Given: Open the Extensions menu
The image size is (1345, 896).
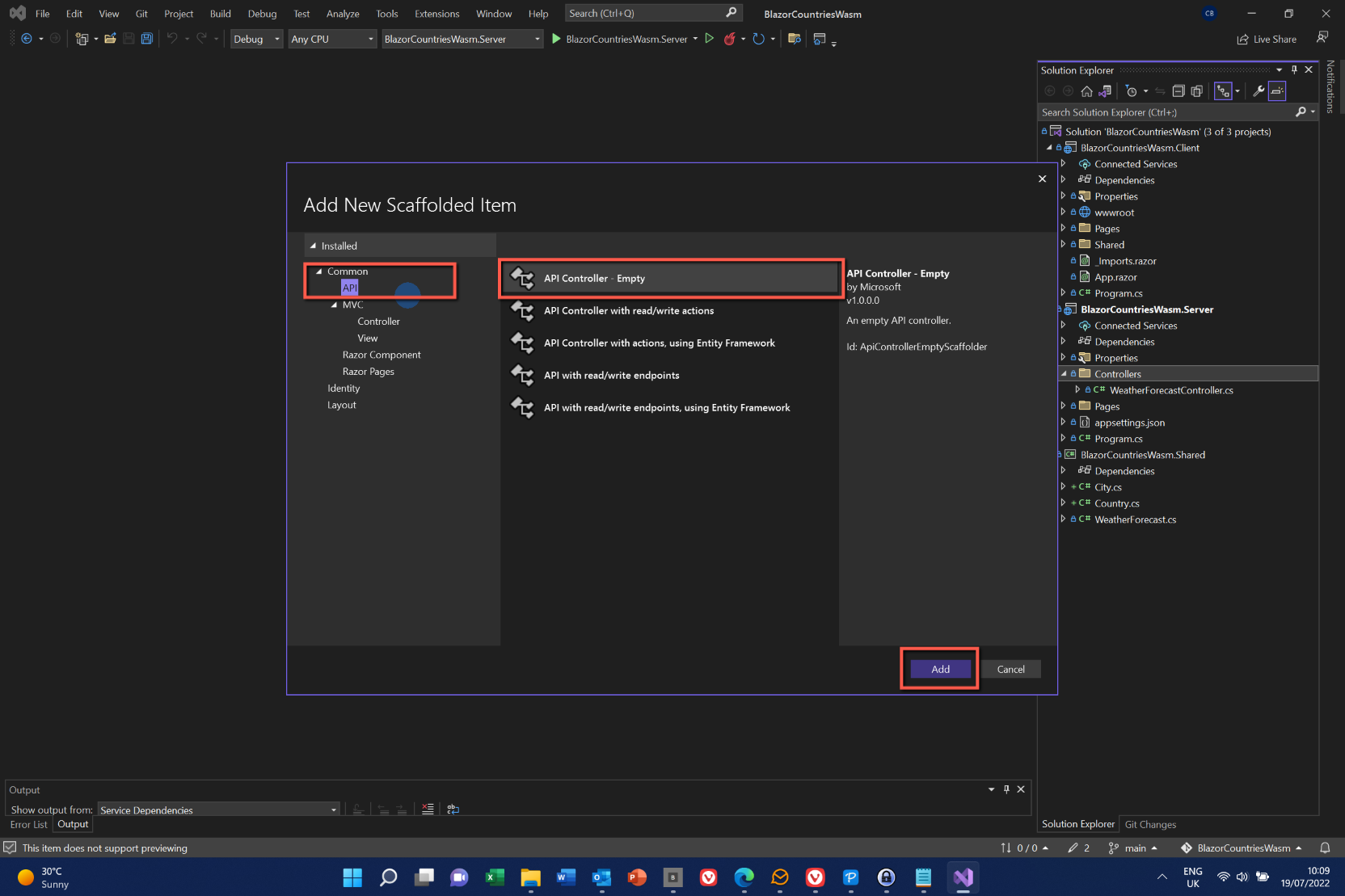Looking at the screenshot, I should (436, 14).
